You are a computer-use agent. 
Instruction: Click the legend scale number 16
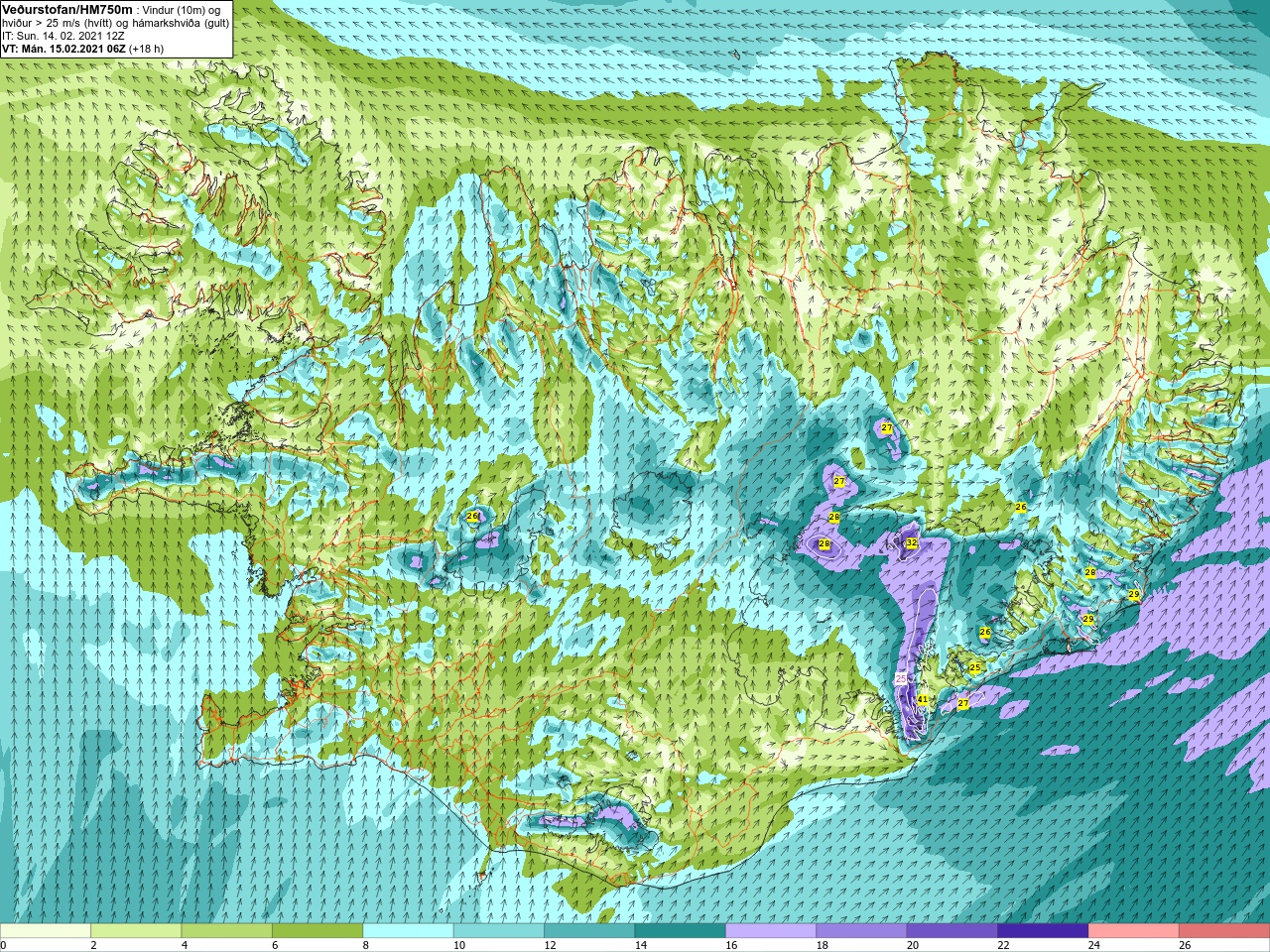(730, 945)
